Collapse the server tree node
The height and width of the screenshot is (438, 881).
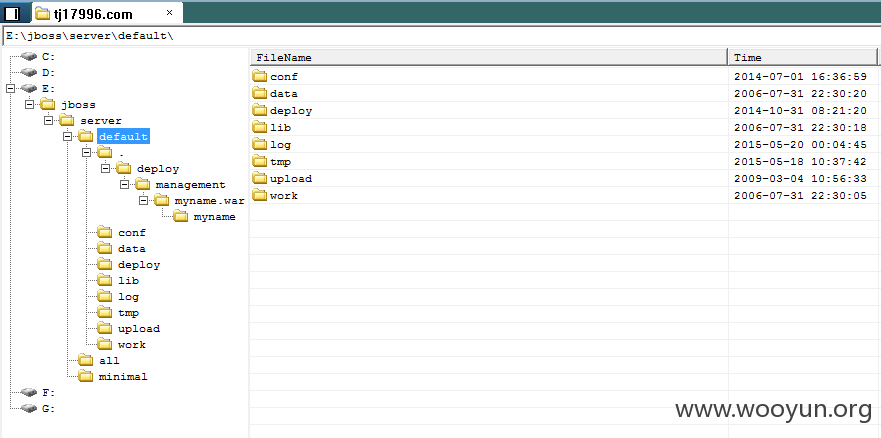click(x=48, y=120)
